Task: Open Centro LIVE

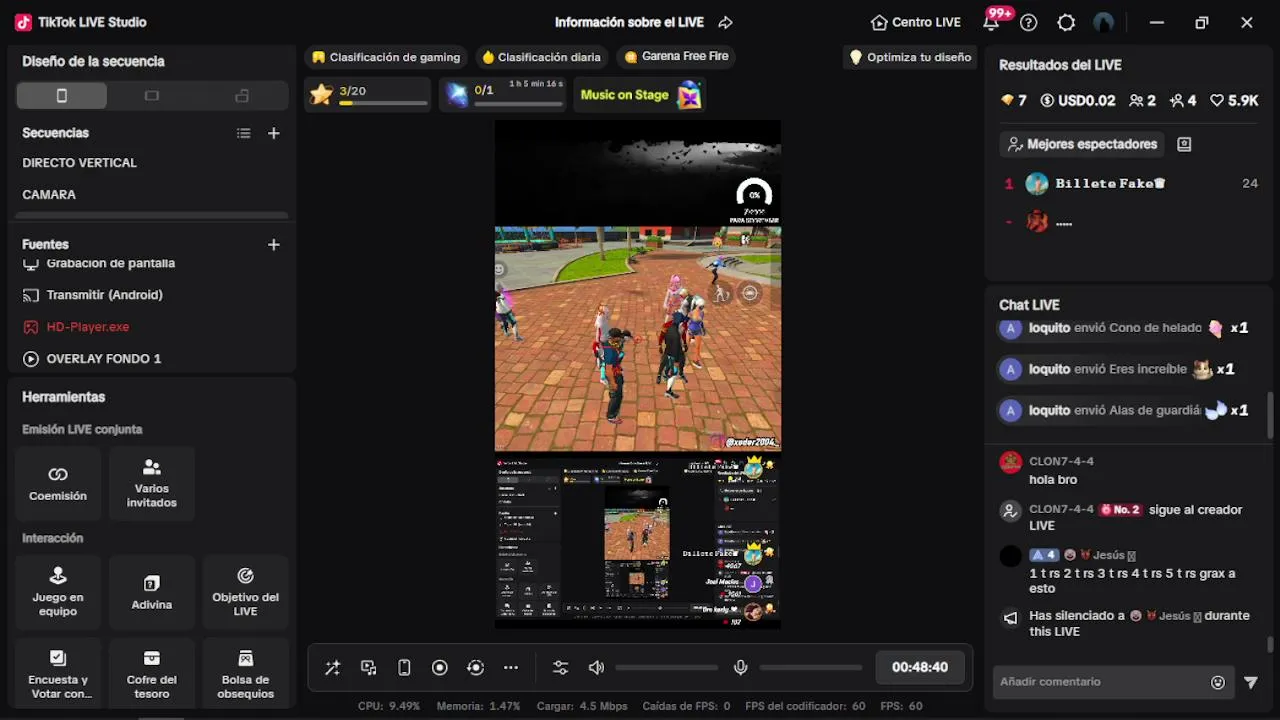Action: 916,22
